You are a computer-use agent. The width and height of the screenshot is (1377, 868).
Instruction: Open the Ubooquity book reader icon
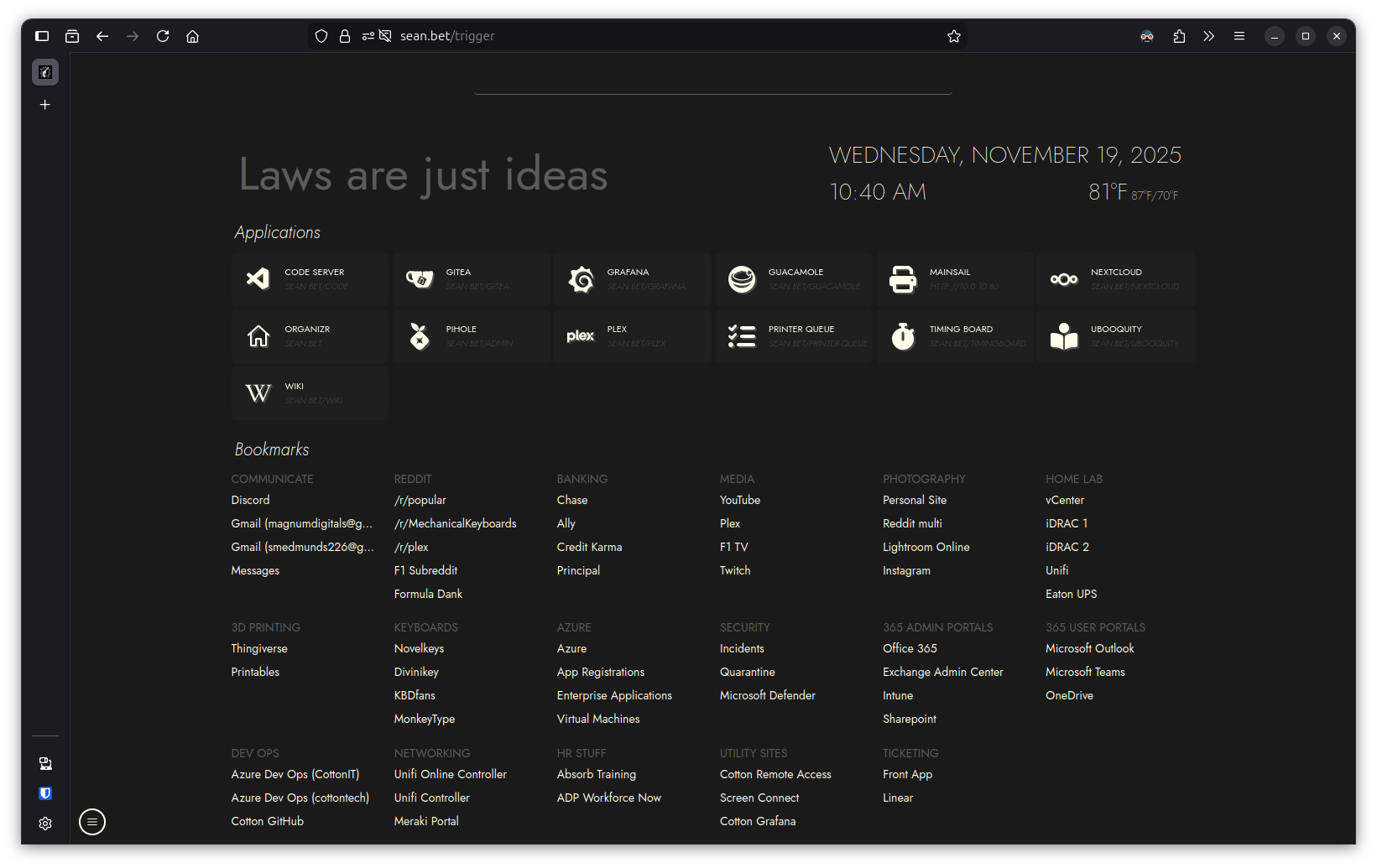(1064, 335)
